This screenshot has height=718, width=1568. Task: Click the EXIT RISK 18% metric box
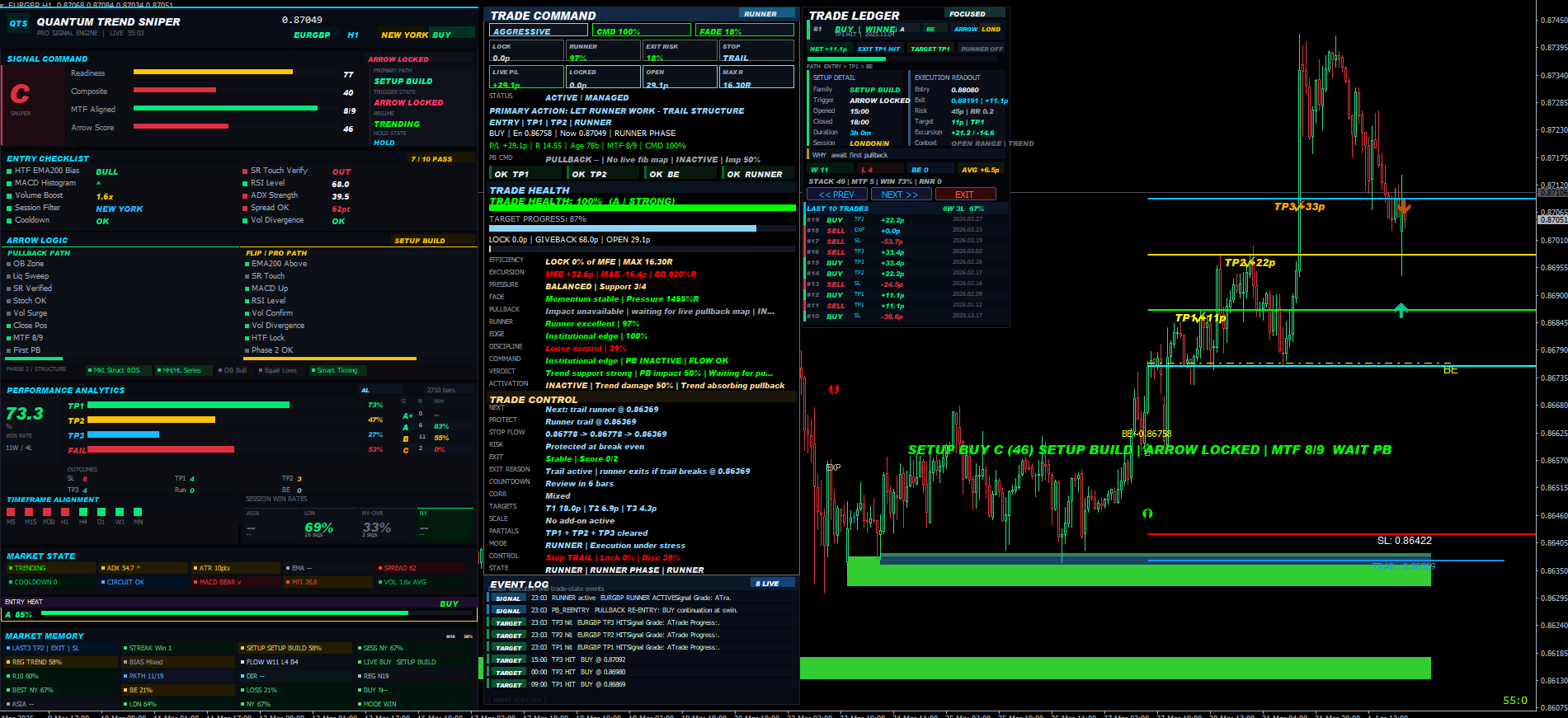coord(680,51)
